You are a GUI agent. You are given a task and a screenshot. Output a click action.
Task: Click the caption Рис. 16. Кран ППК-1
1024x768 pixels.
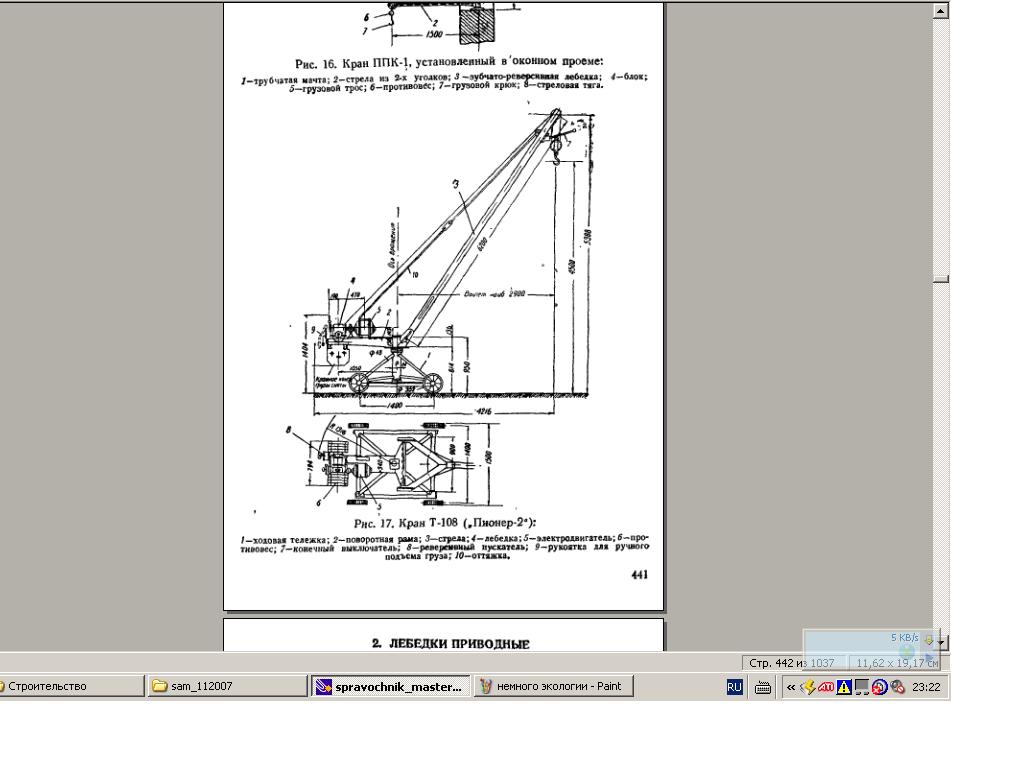[449, 63]
